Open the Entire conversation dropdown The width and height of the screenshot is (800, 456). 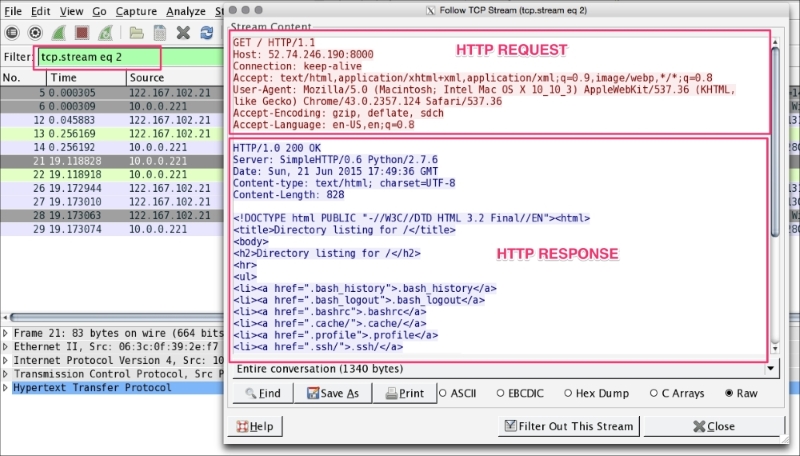pos(505,369)
